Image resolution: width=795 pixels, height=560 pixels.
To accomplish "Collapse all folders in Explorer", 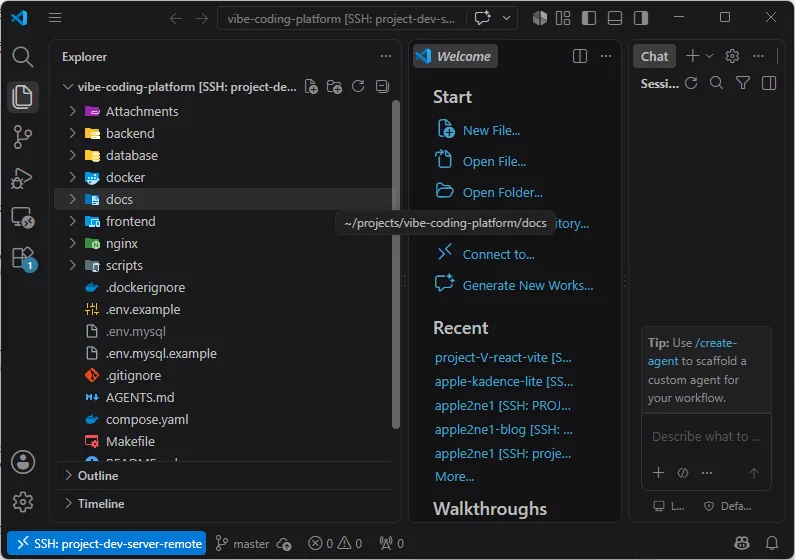I will pos(383,86).
